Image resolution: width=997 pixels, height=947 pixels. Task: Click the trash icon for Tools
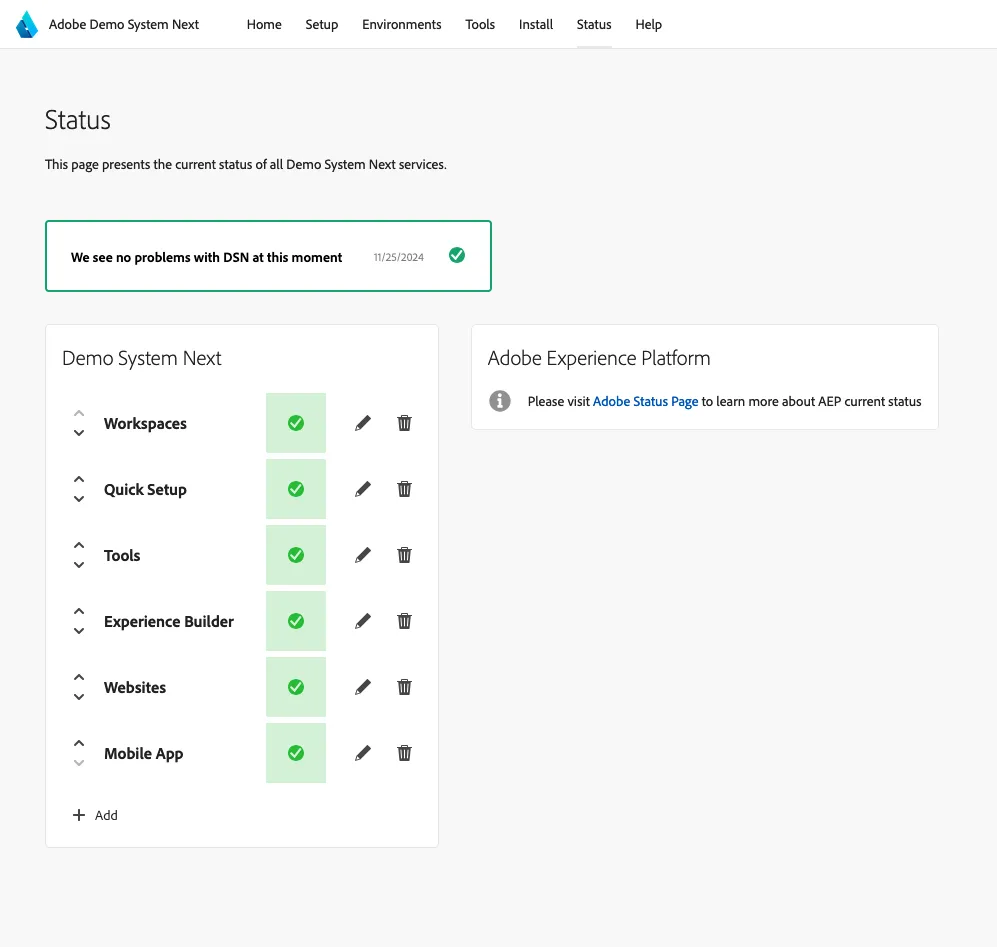coord(404,555)
